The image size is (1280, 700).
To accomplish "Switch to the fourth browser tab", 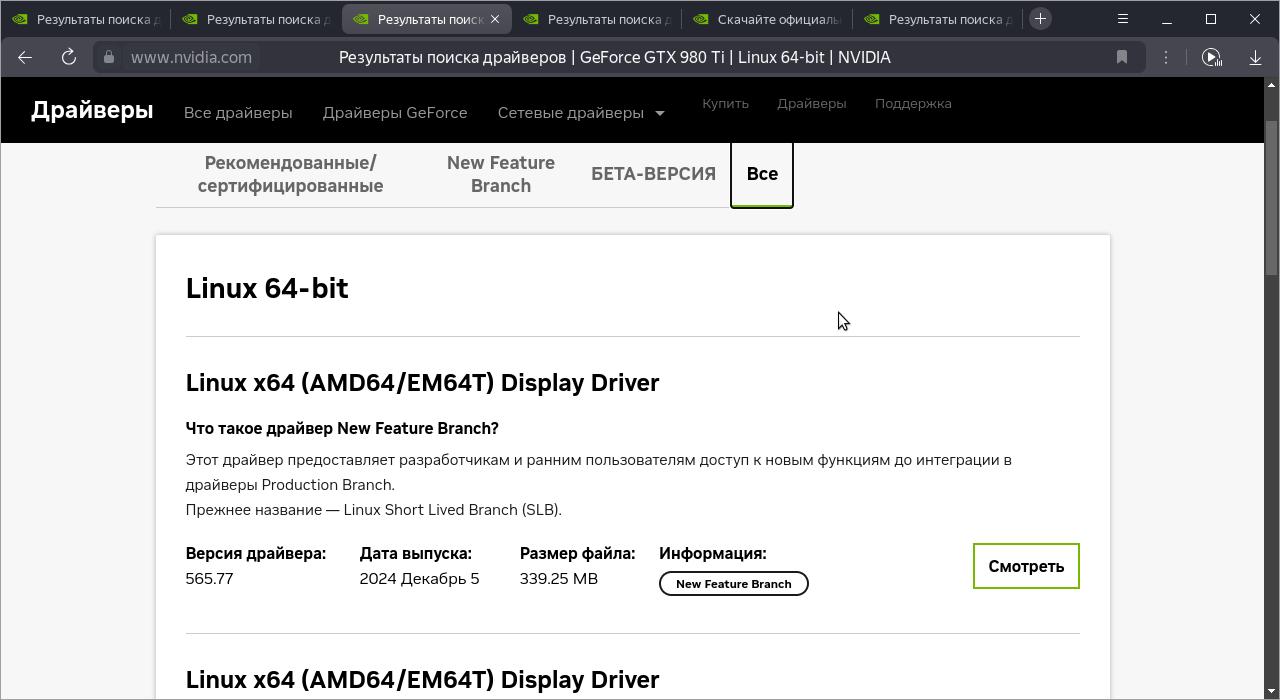I will click(x=597, y=19).
